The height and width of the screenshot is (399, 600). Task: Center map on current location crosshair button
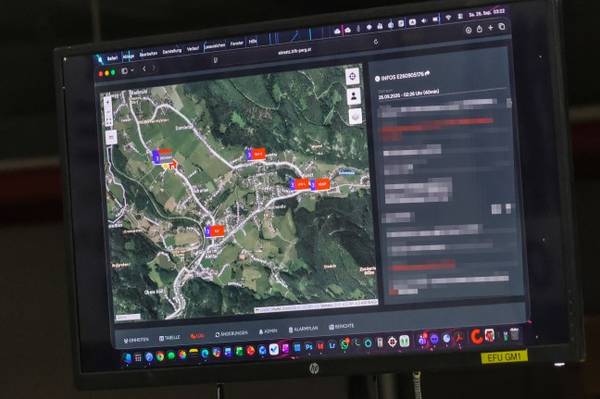click(x=353, y=77)
